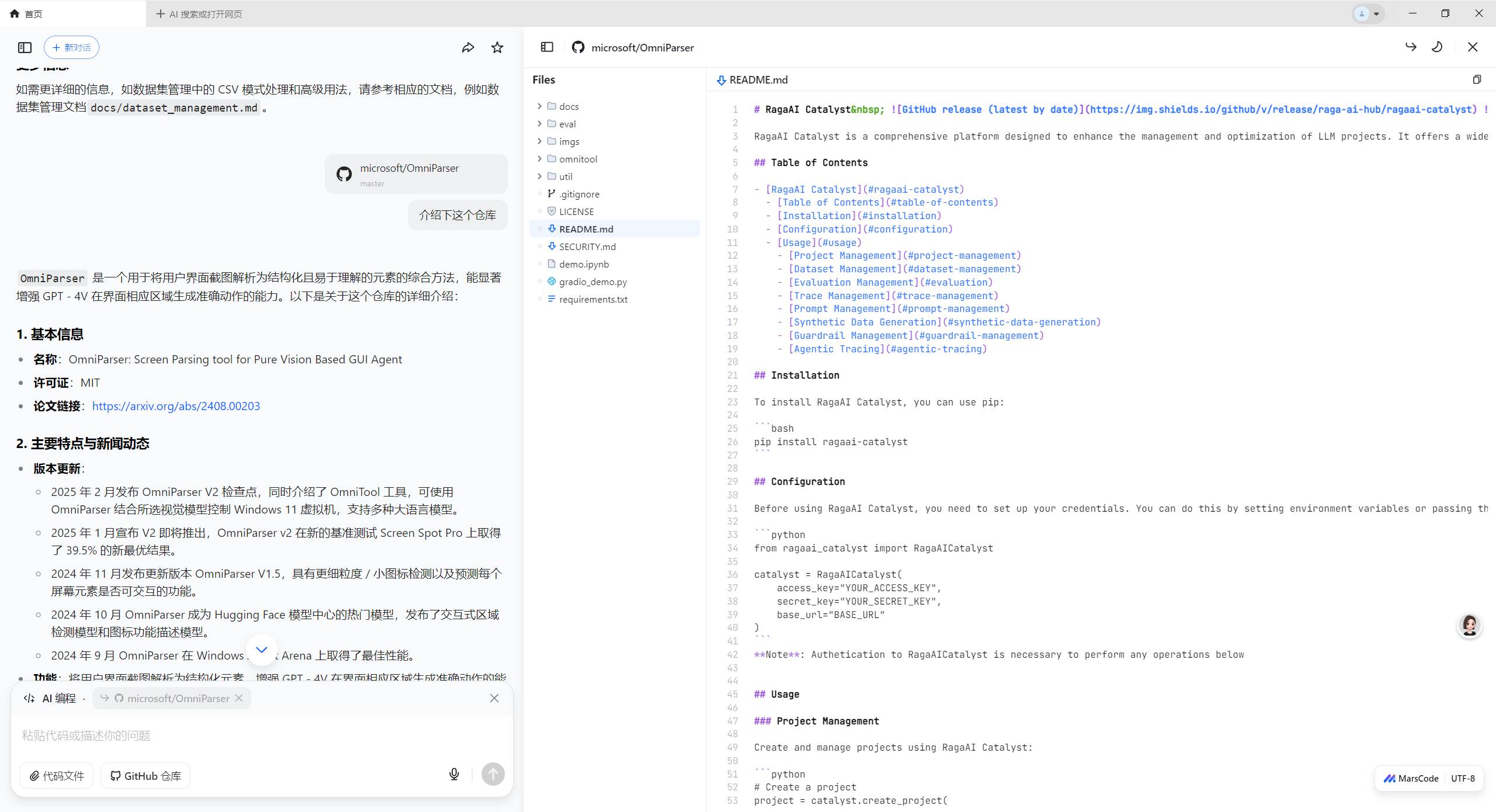Click the docs/dataset_management.md inline code

[x=174, y=107]
